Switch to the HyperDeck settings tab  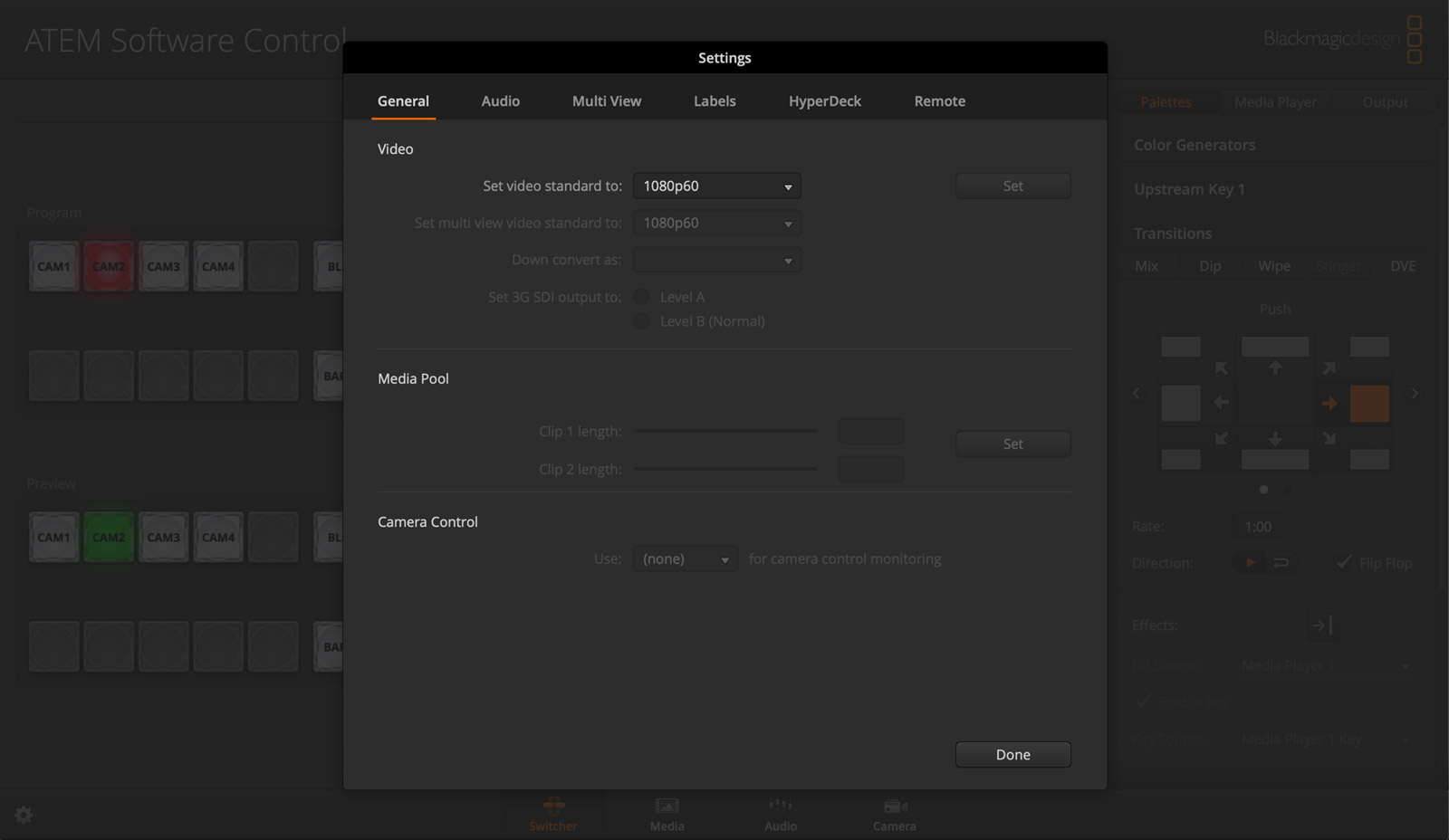(x=824, y=100)
